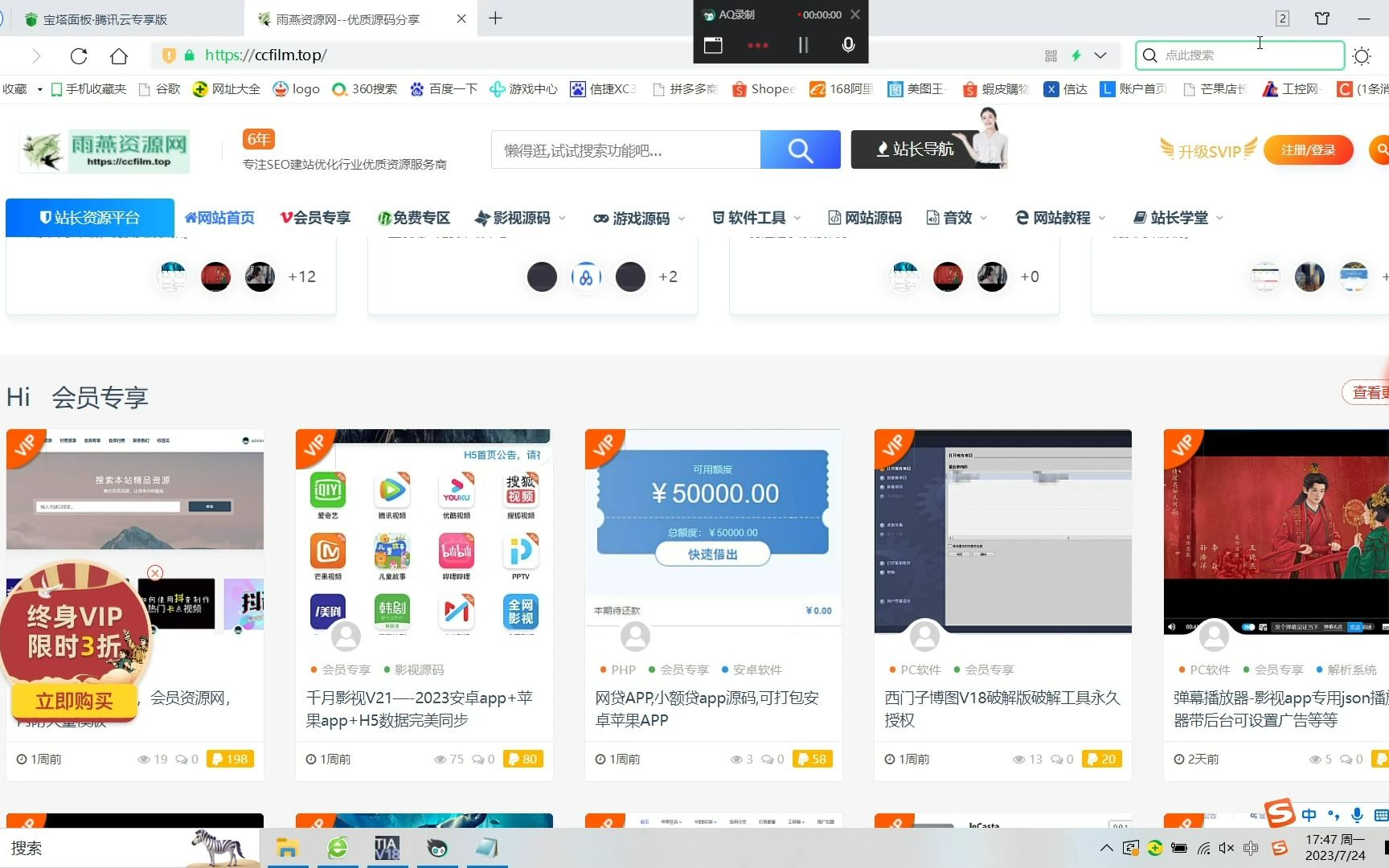Click the Sogou input 中 language indicator

[1309, 815]
